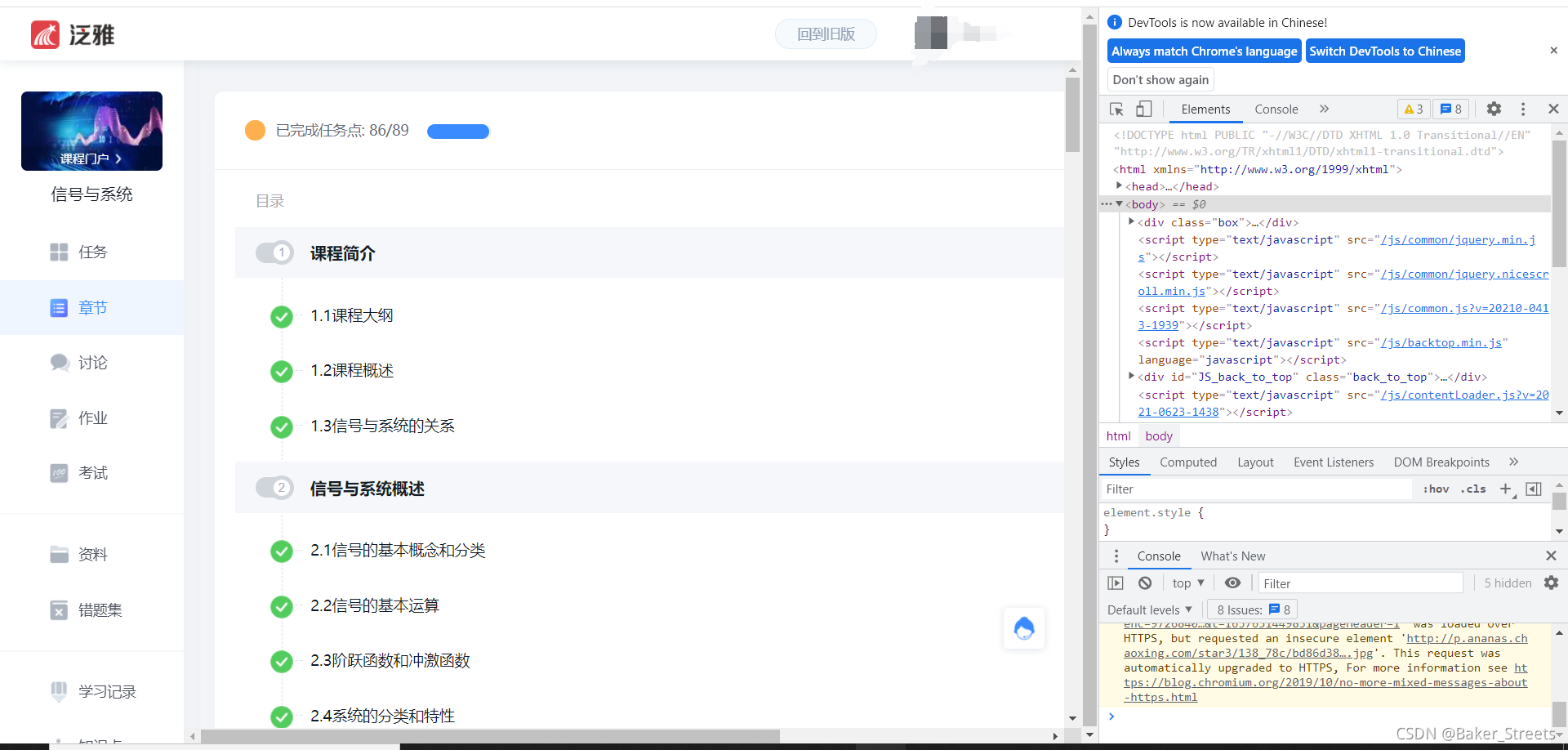The width and height of the screenshot is (1568, 750).
Task: Click green check for 1.1课程大纲
Action: click(x=282, y=316)
